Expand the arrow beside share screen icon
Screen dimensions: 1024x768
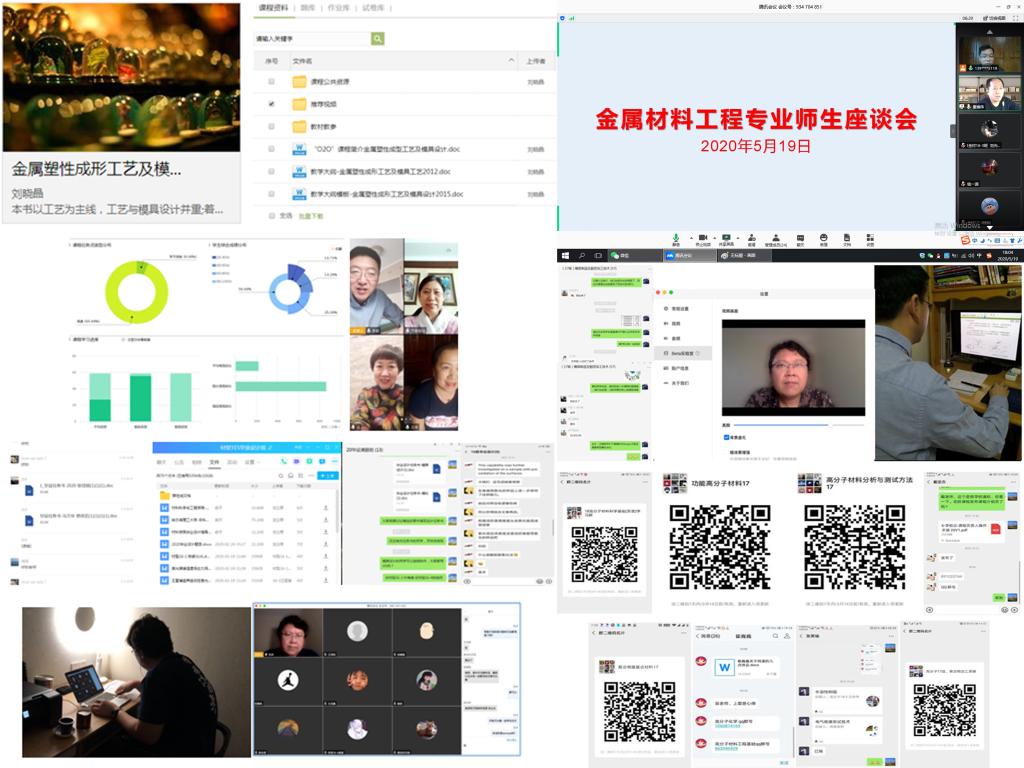[738, 238]
